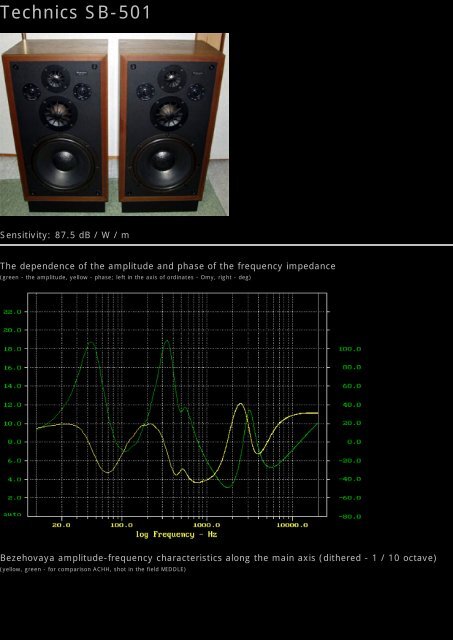Screen dimensions: 453x640
Task: Click the Technics SB-501 page title
Action: click(75, 13)
